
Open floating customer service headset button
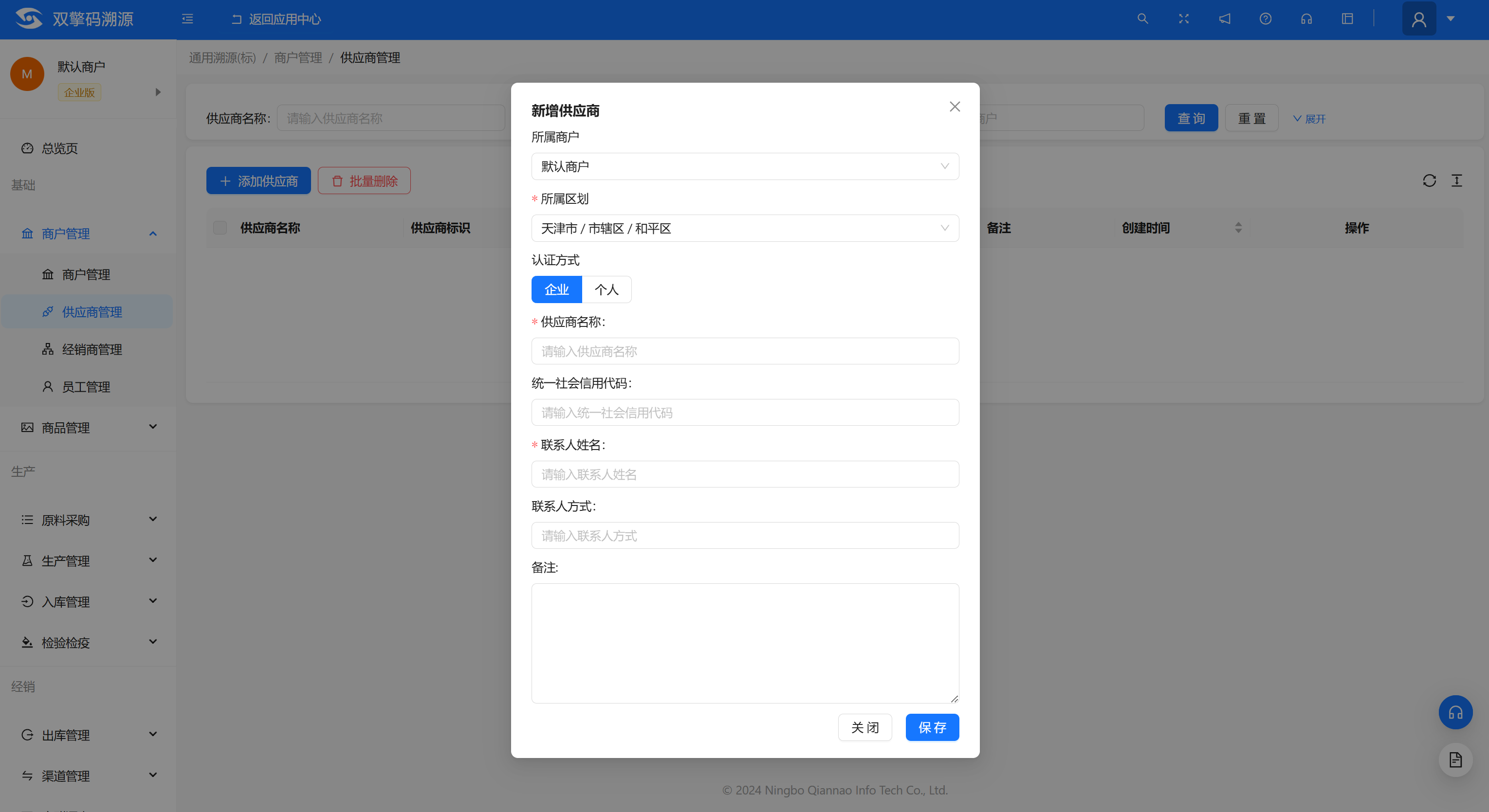(1455, 712)
